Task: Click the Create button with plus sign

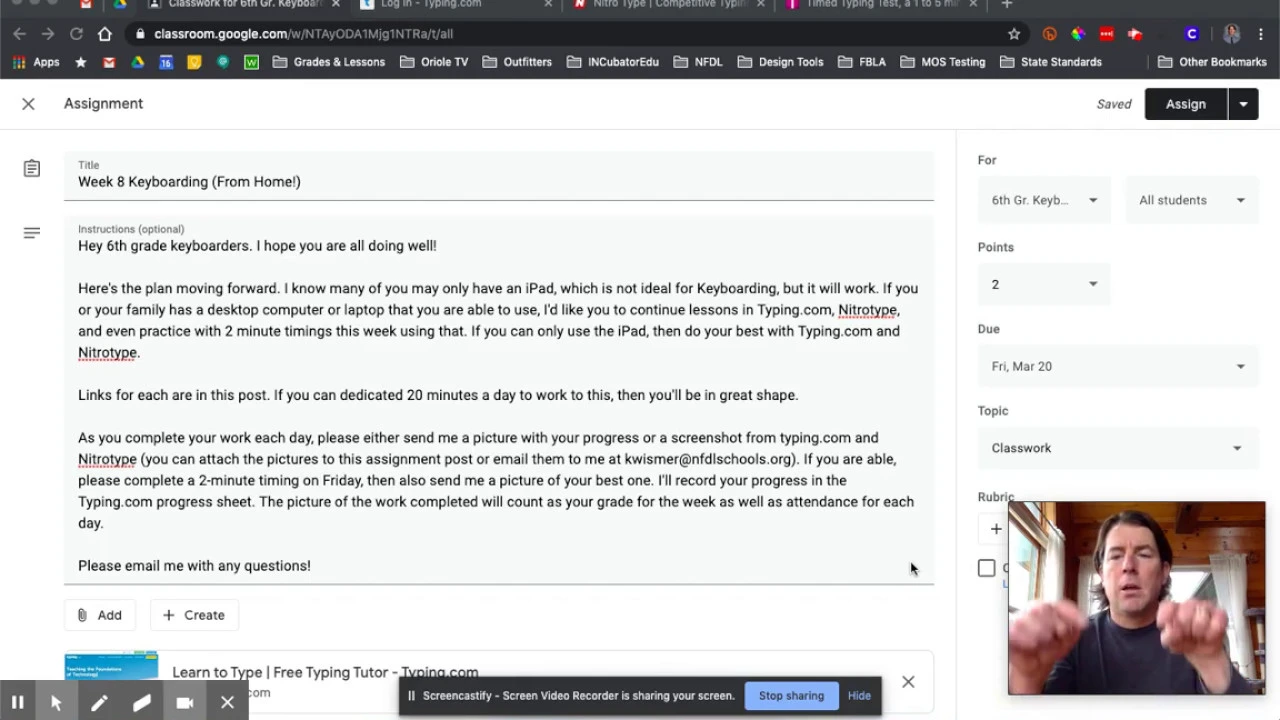Action: 194,615
